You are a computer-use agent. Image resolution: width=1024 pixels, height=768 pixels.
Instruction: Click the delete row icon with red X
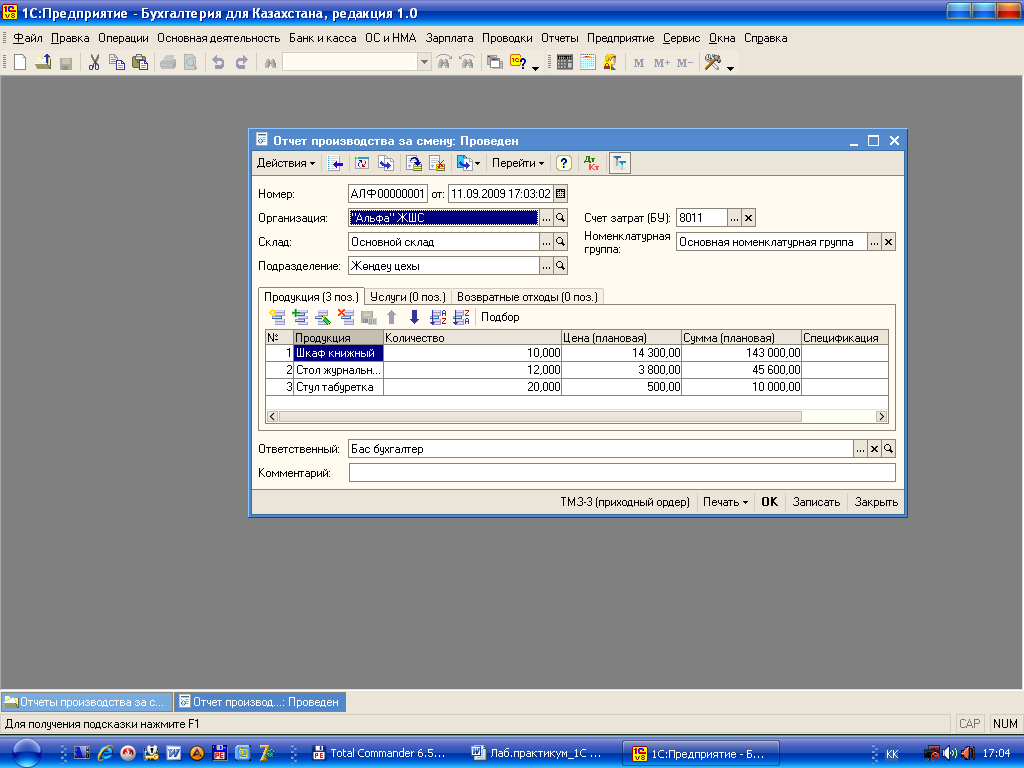tap(345, 317)
